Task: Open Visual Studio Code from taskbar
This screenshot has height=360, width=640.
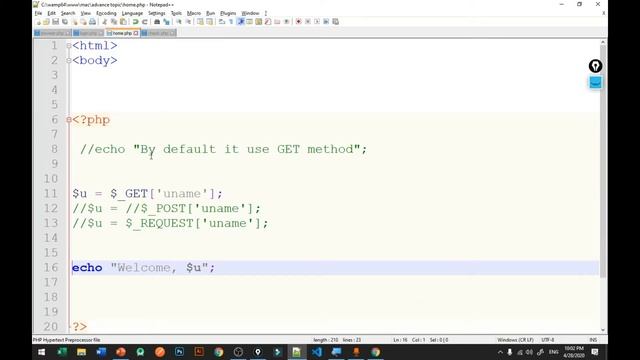Action: (317, 352)
